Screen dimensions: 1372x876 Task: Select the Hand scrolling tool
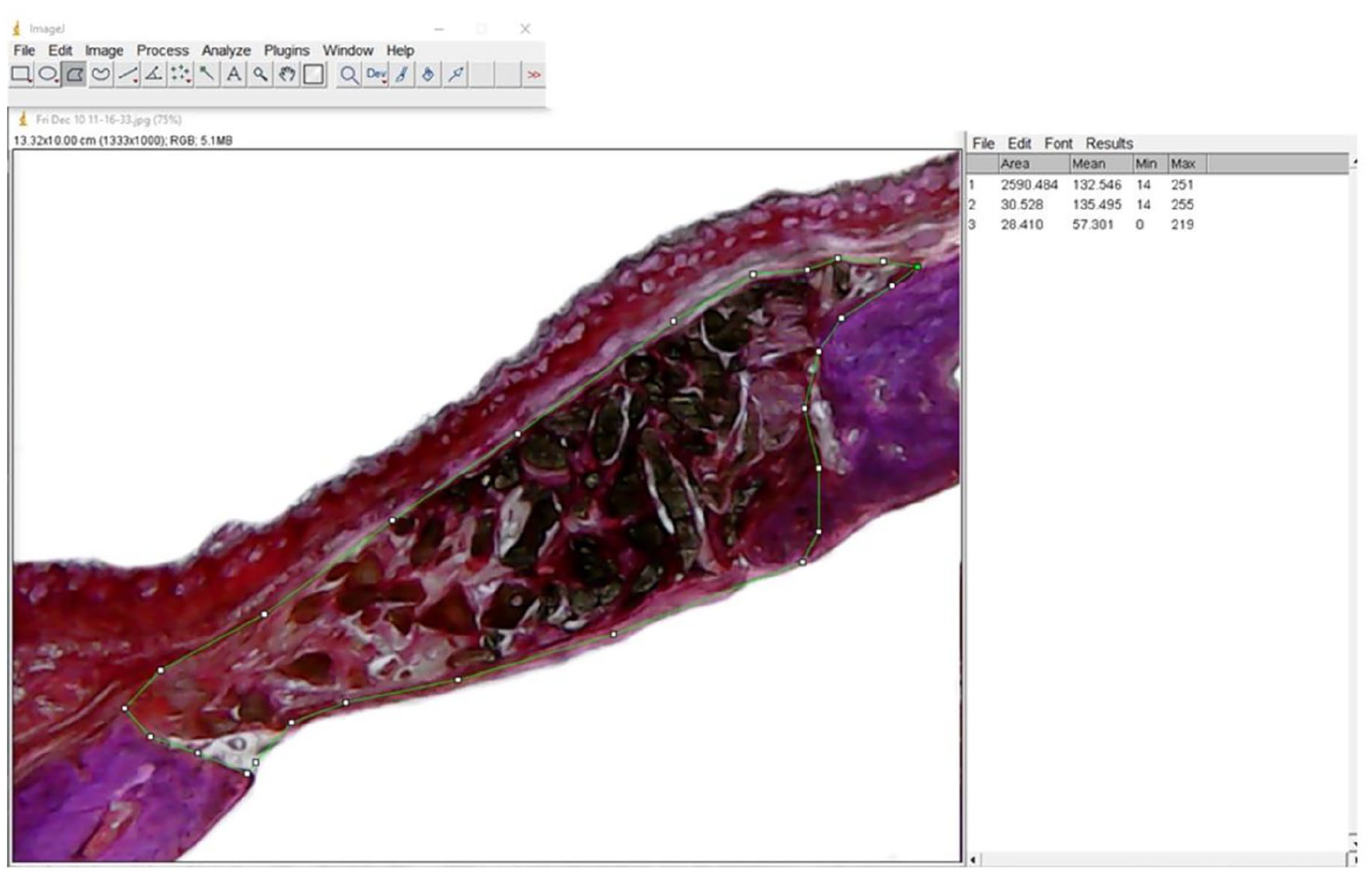[287, 74]
